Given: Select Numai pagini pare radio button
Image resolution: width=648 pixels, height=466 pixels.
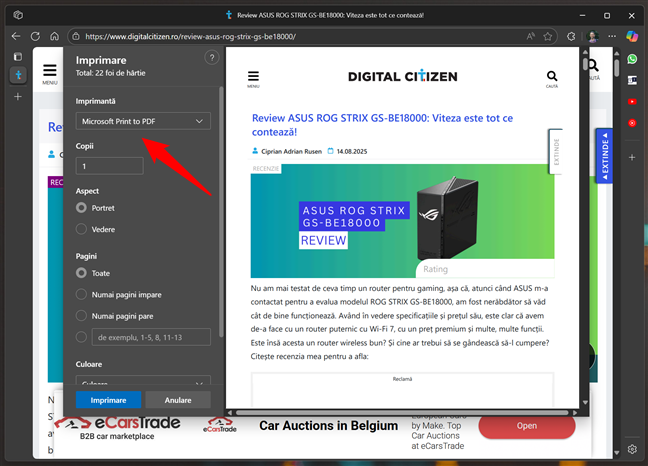Looking at the screenshot, I should [82, 315].
